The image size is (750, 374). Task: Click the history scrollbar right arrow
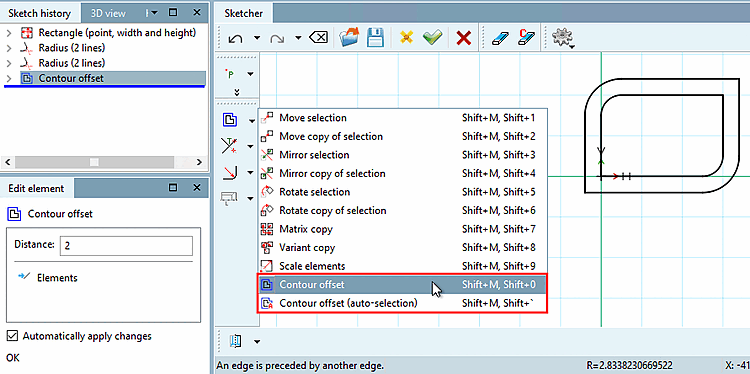pyautogui.click(x=199, y=163)
